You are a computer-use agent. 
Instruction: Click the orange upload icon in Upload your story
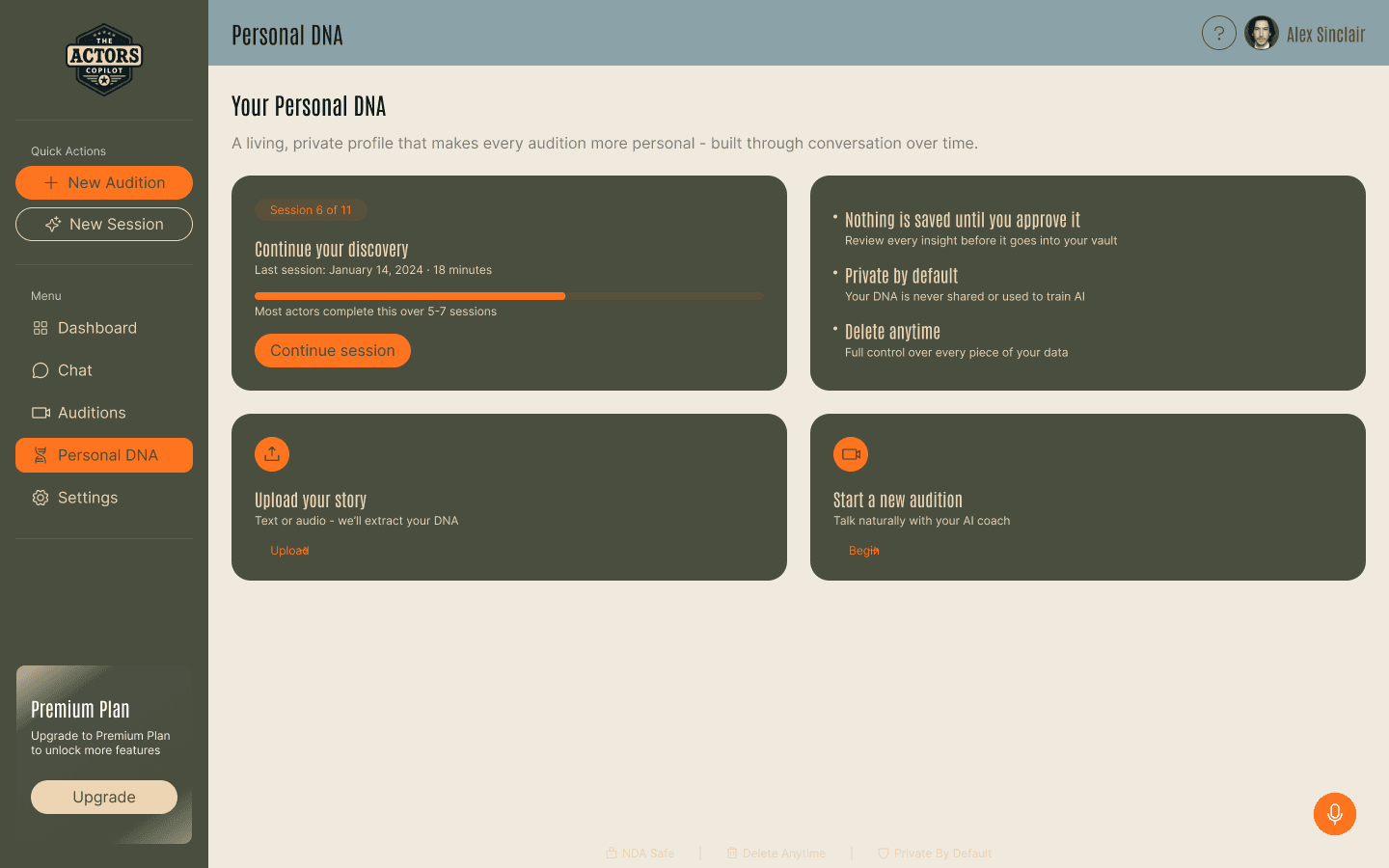[x=272, y=454]
